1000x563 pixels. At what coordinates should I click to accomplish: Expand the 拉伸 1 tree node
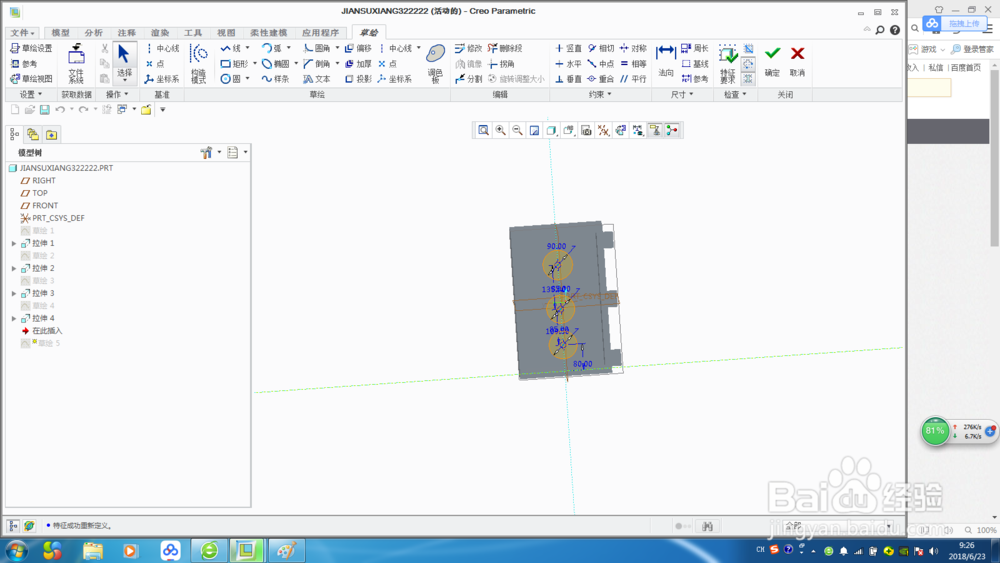(14, 244)
